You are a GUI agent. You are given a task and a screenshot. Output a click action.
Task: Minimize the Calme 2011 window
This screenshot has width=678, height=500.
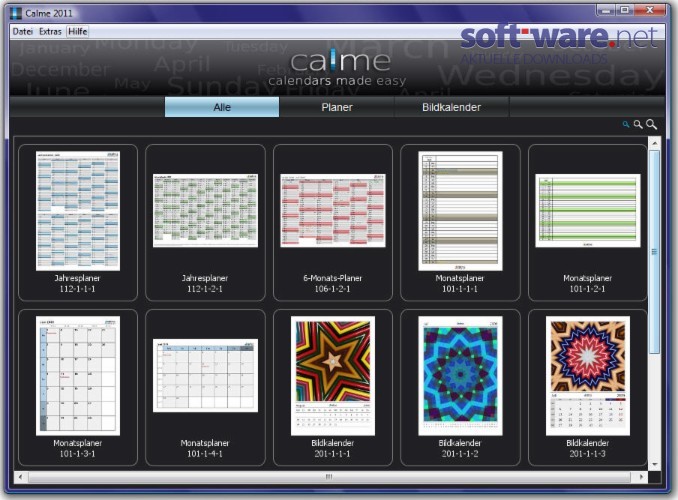click(606, 10)
